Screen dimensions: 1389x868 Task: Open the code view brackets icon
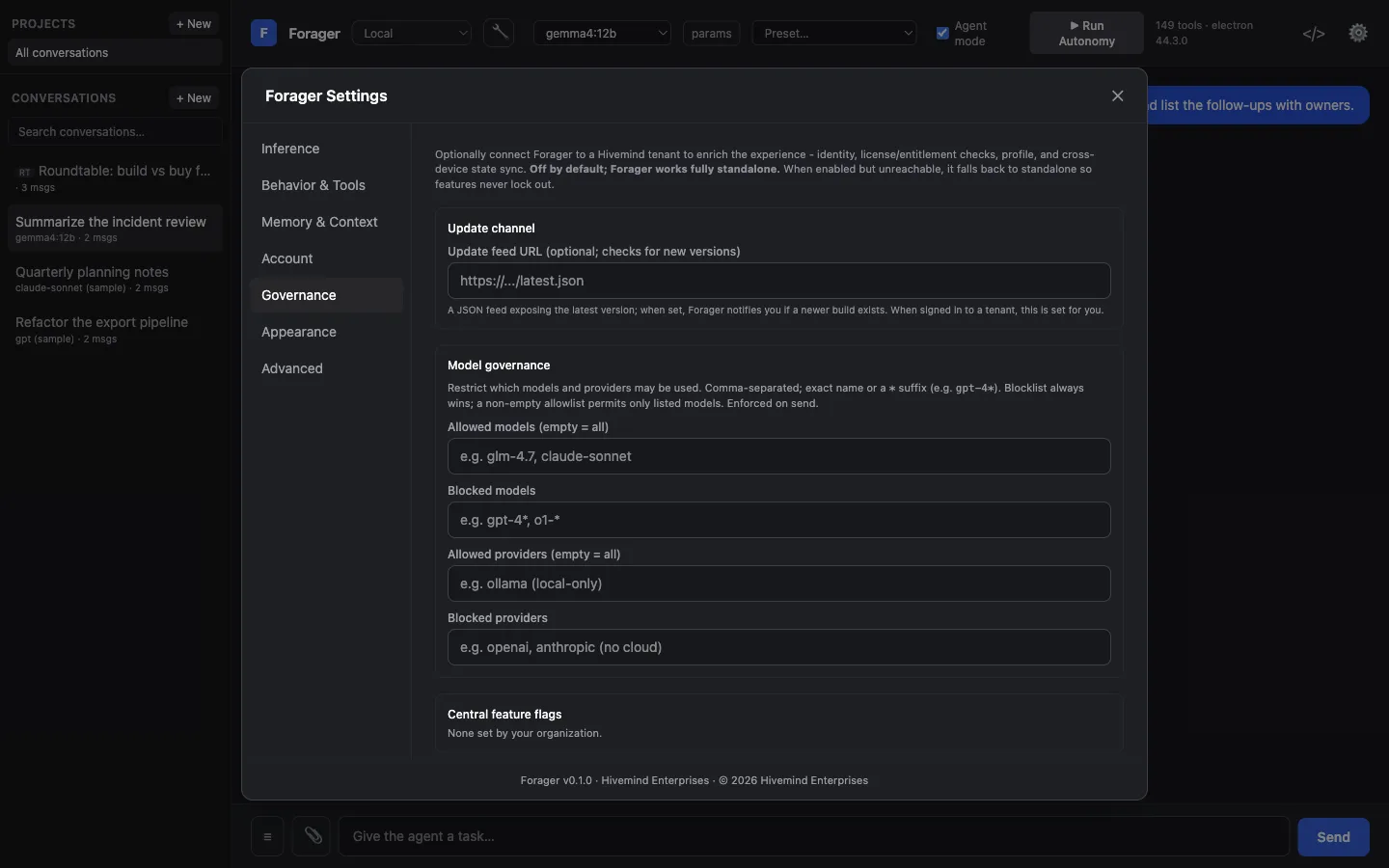[1314, 34]
